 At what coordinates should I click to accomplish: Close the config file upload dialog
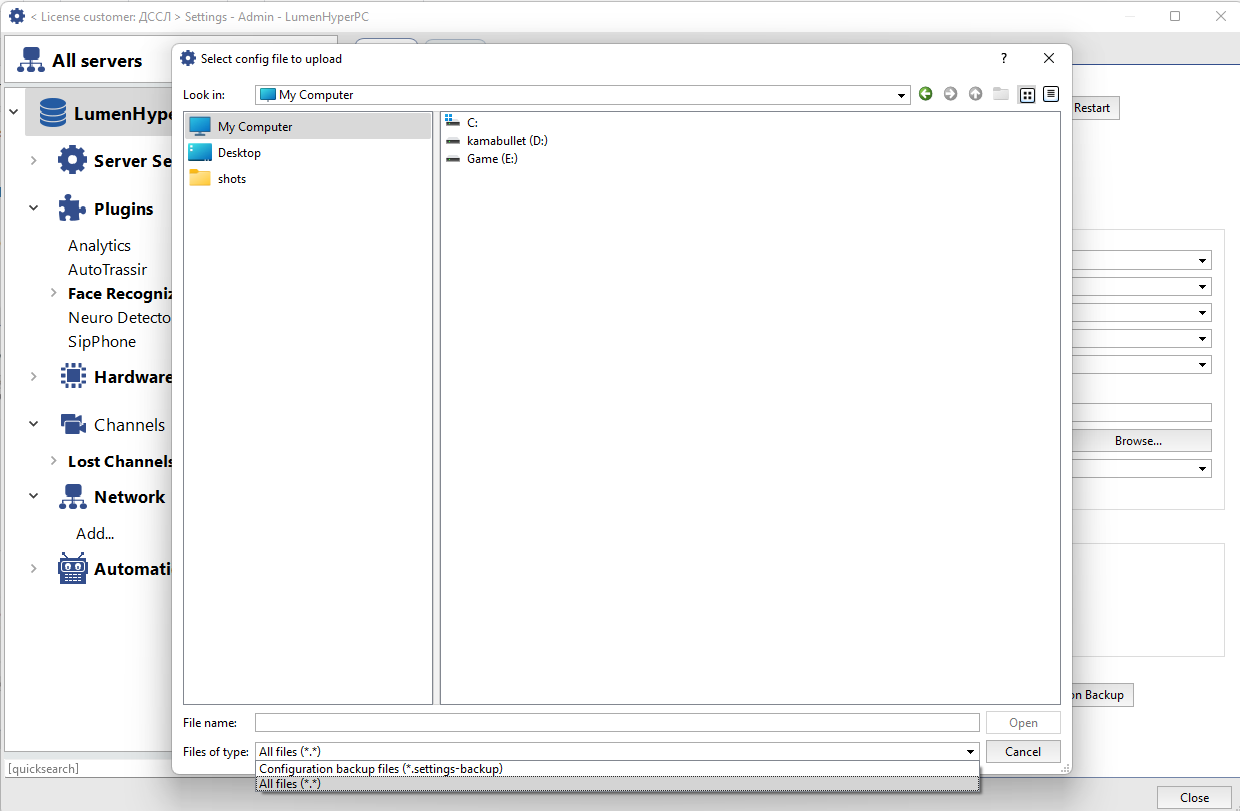tap(1049, 59)
